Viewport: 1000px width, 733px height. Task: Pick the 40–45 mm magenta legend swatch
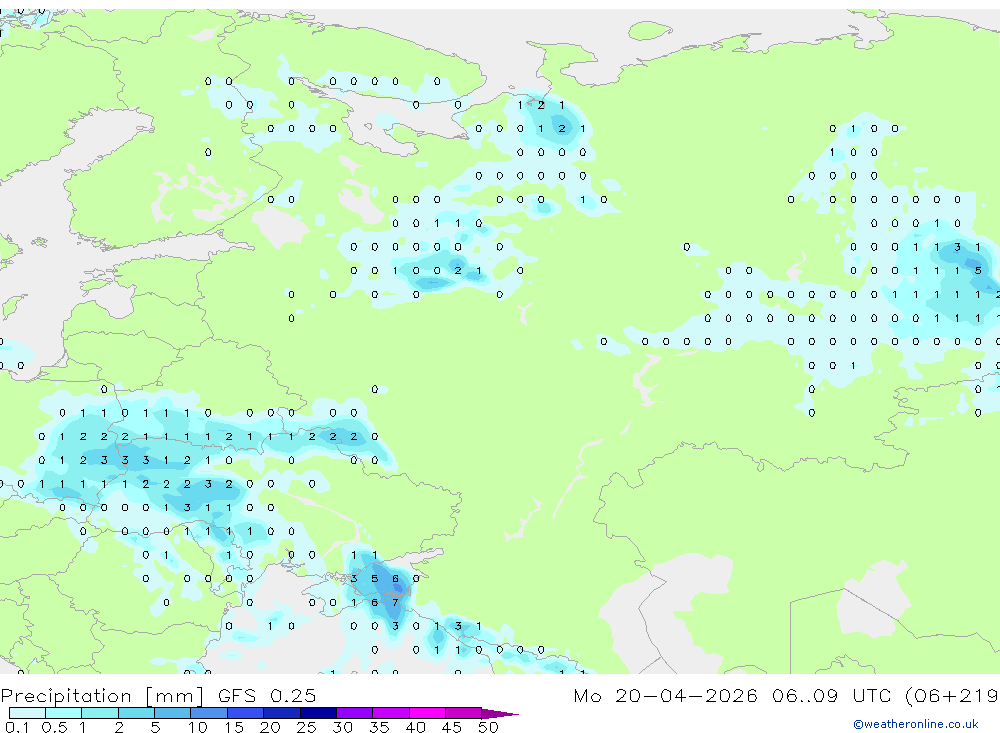point(427,713)
